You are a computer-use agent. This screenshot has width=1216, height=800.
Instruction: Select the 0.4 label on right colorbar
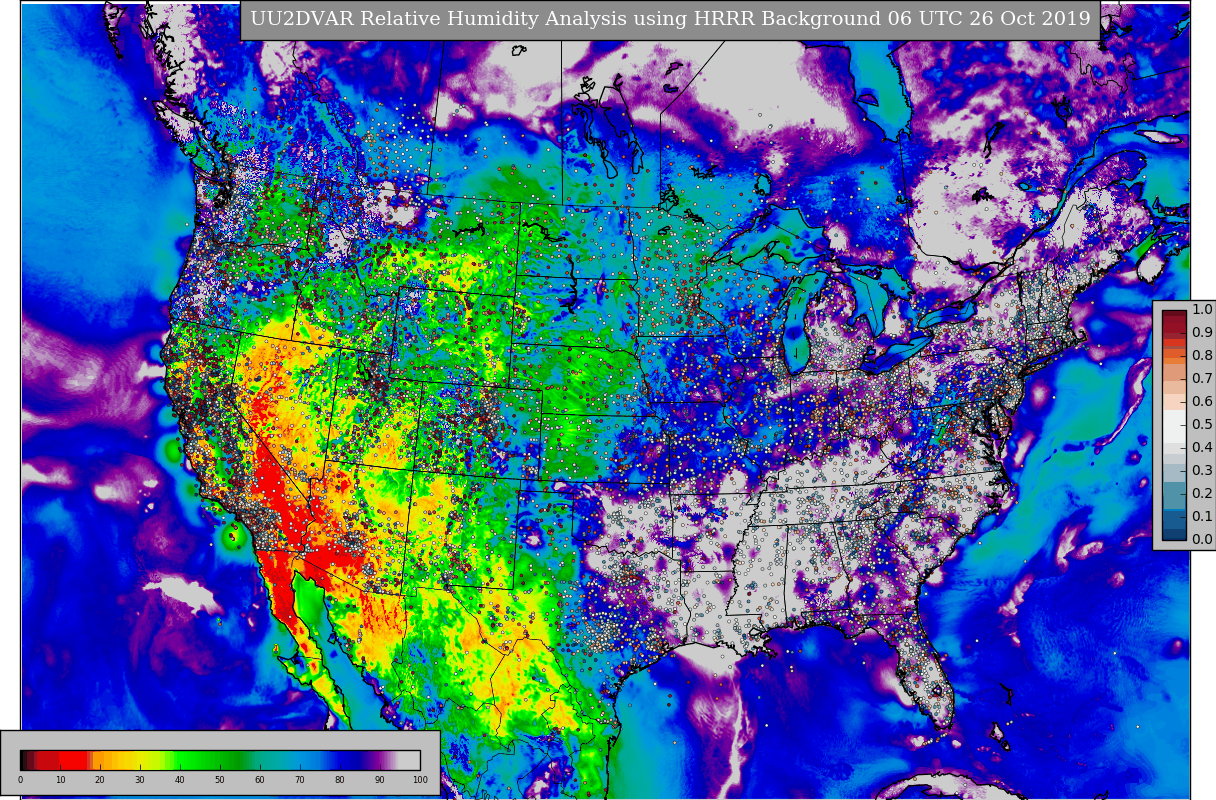(1202, 448)
